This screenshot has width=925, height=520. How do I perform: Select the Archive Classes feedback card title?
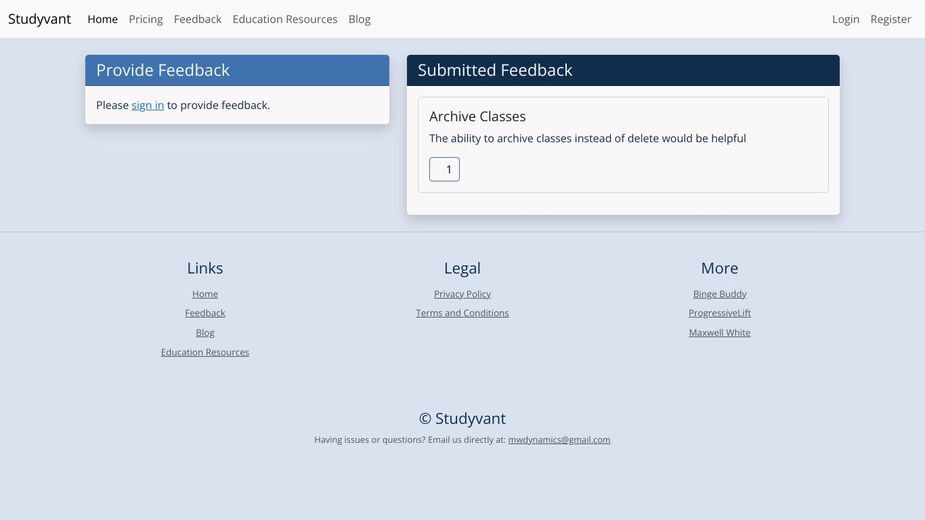click(x=477, y=116)
